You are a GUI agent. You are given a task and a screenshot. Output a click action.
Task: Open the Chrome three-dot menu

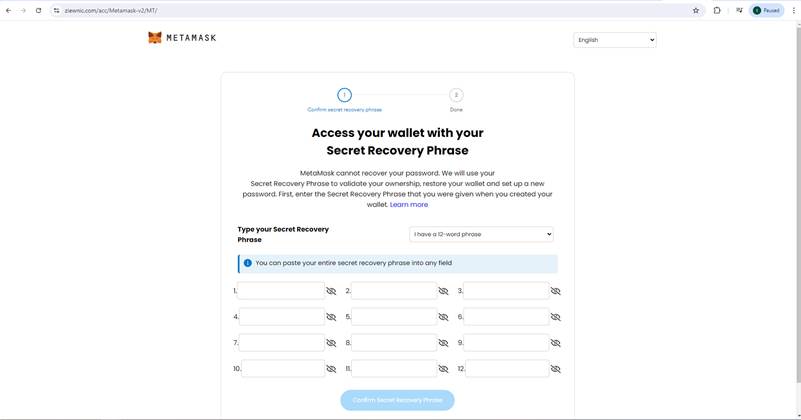[x=794, y=10]
